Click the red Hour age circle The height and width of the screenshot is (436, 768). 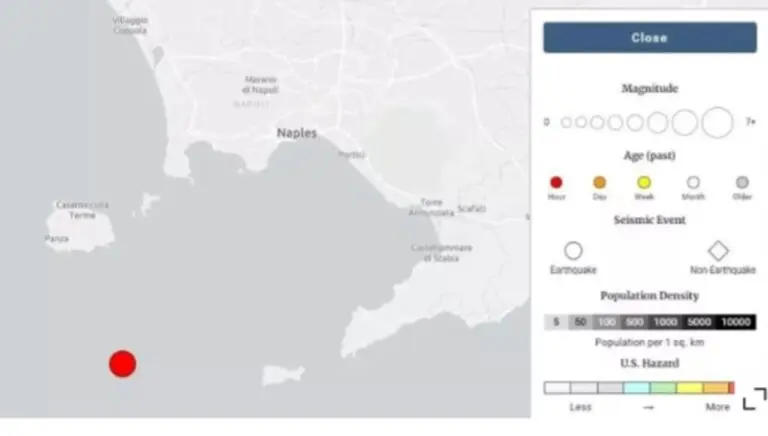pyautogui.click(x=556, y=183)
